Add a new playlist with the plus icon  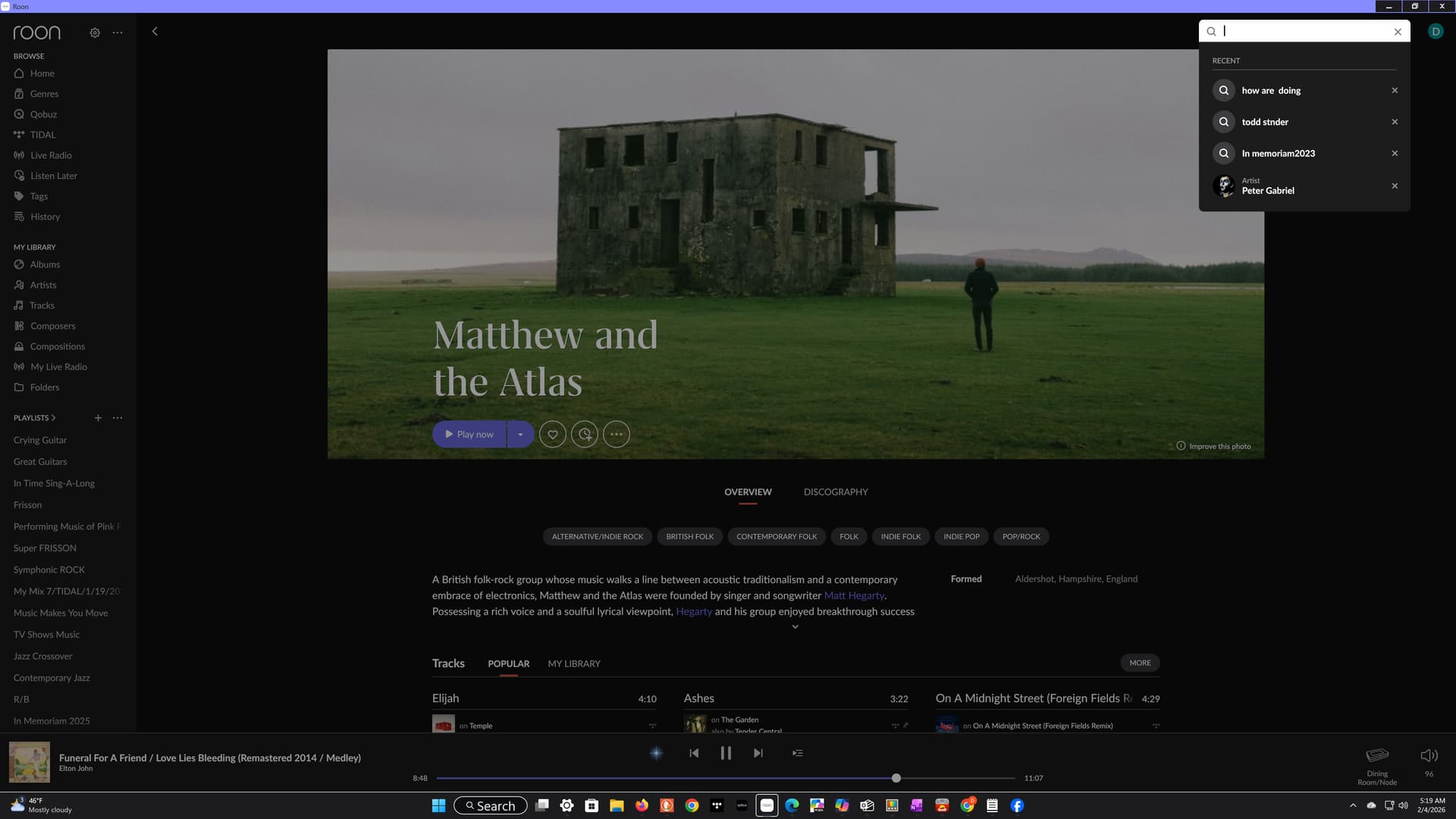coord(98,418)
